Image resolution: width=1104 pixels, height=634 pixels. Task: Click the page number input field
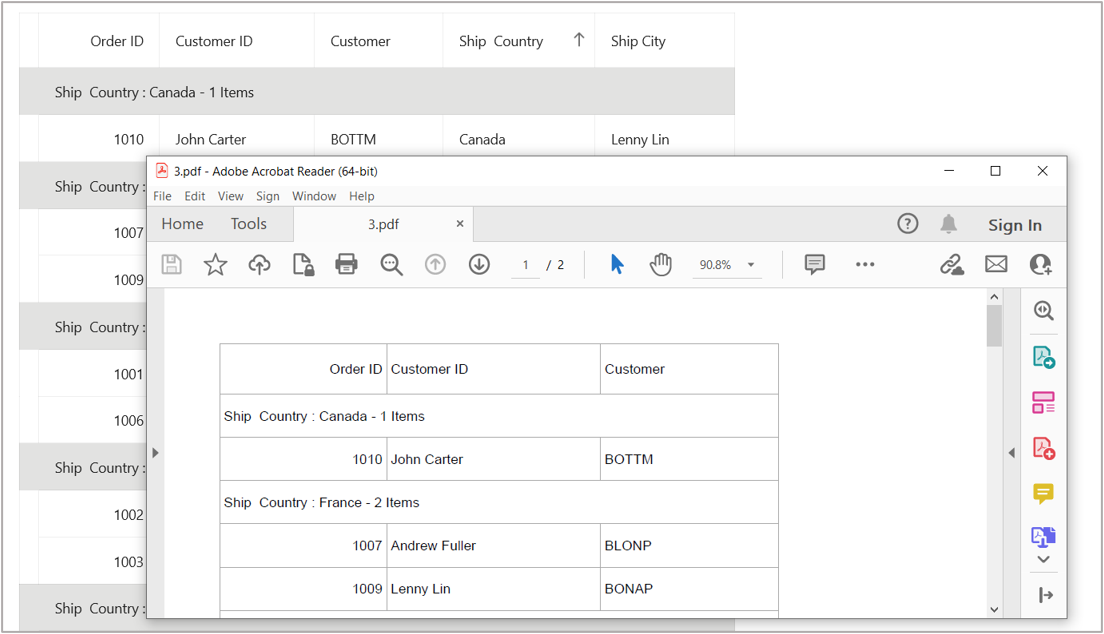click(525, 265)
